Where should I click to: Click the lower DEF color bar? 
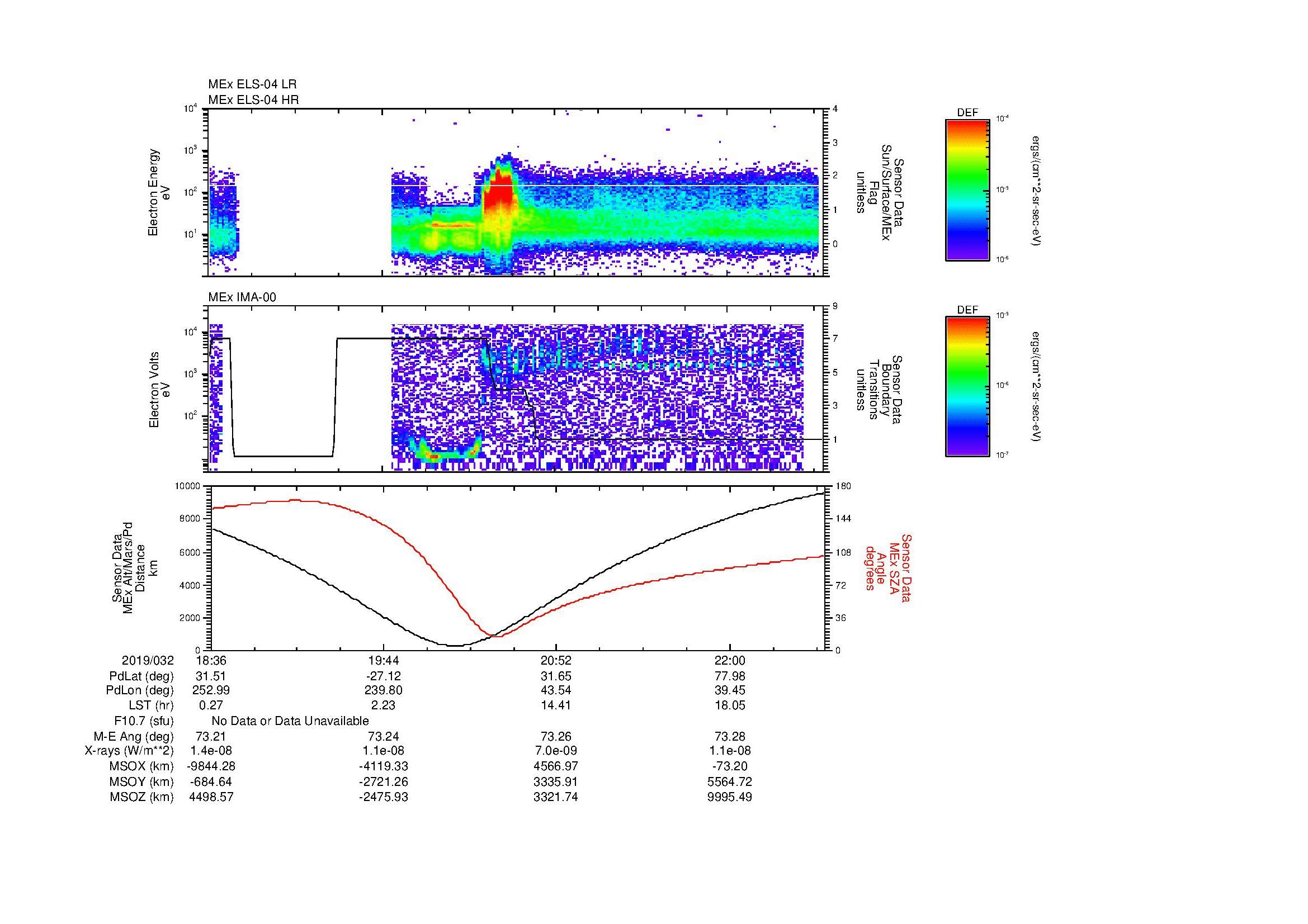pos(967,387)
